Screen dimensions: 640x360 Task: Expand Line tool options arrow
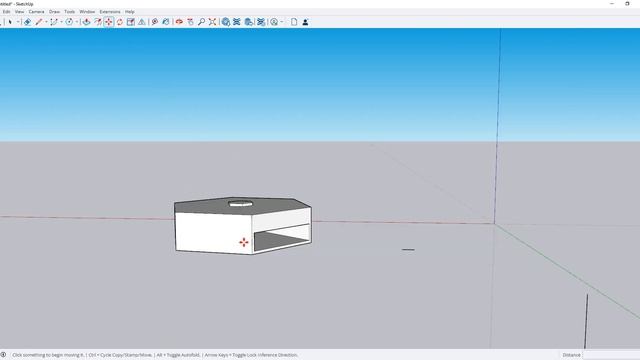46,22
